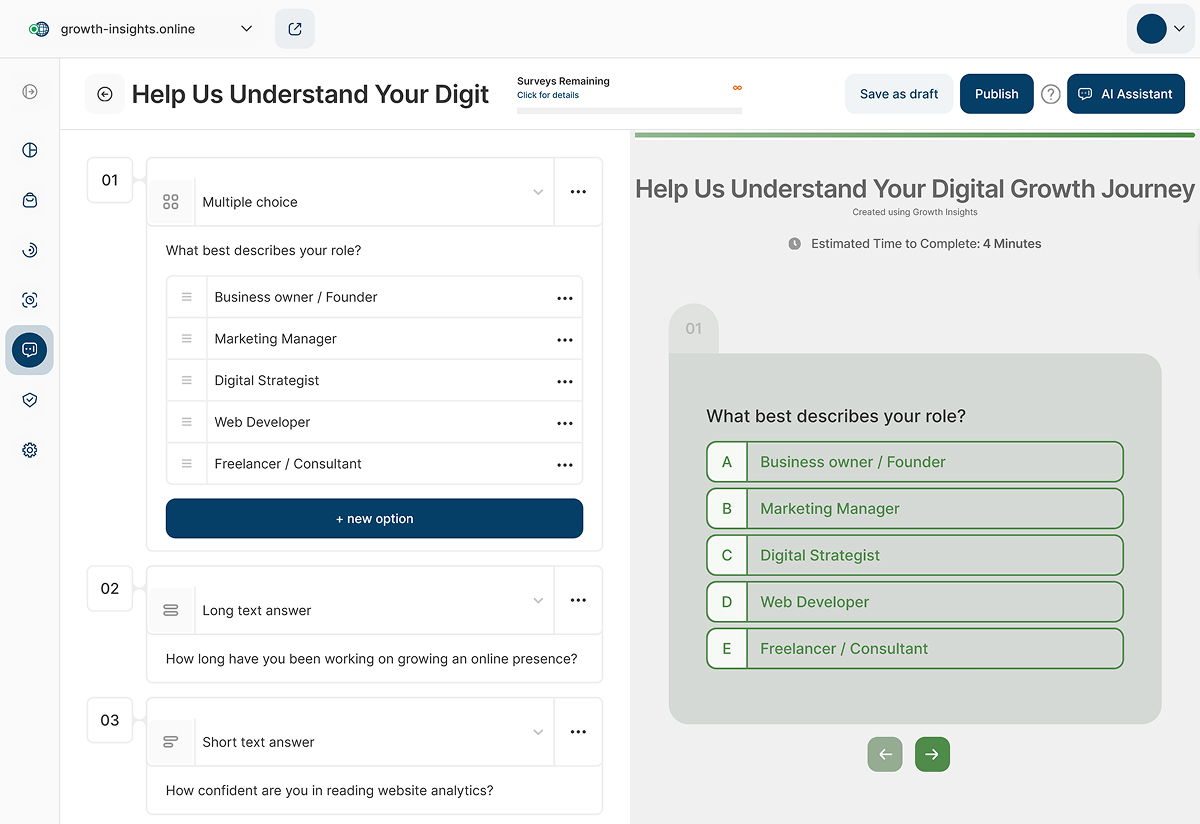The height and width of the screenshot is (824, 1200).
Task: Edit the Business owner / Founder option text
Action: point(296,297)
